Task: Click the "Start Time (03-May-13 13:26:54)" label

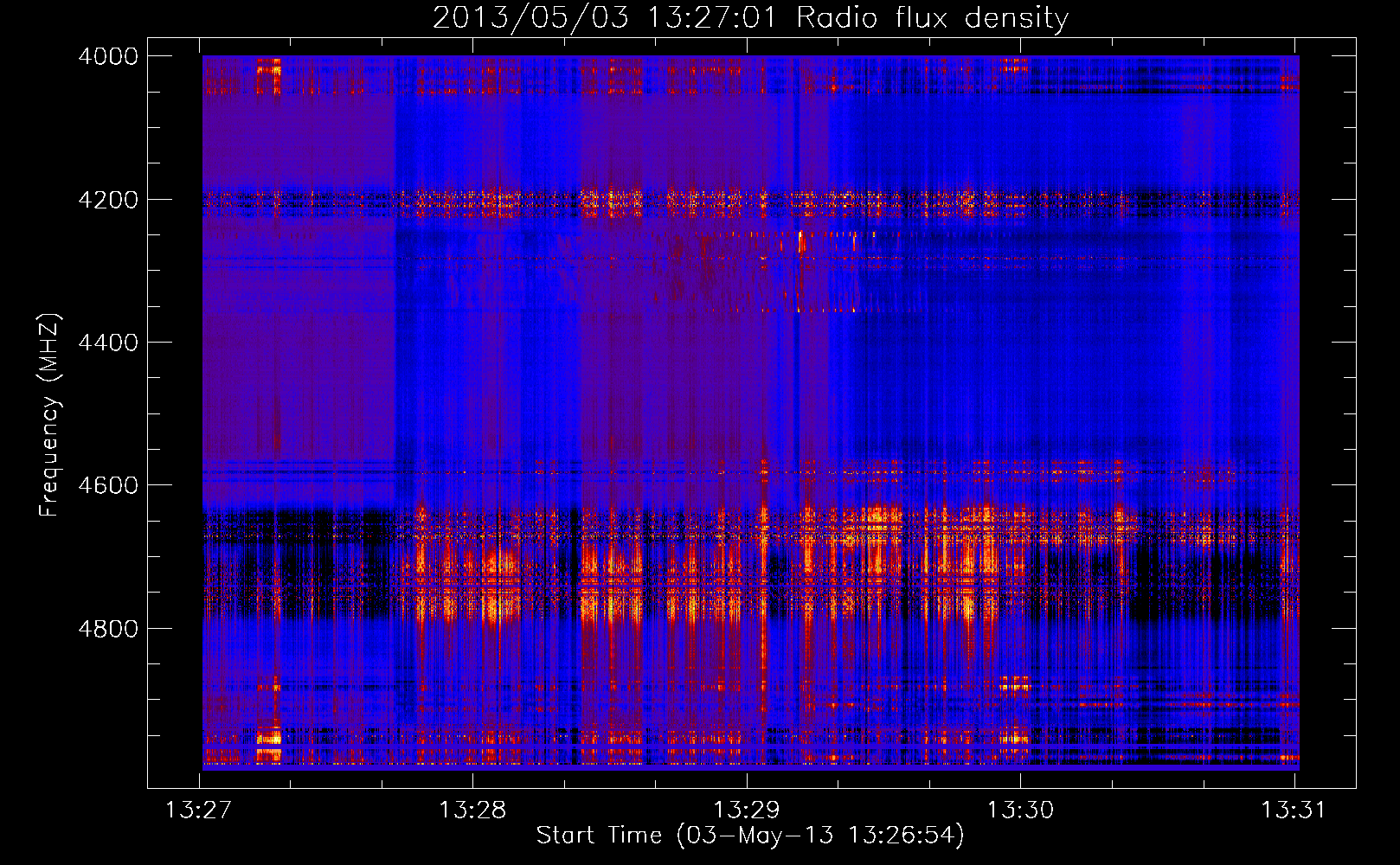Action: tap(749, 836)
